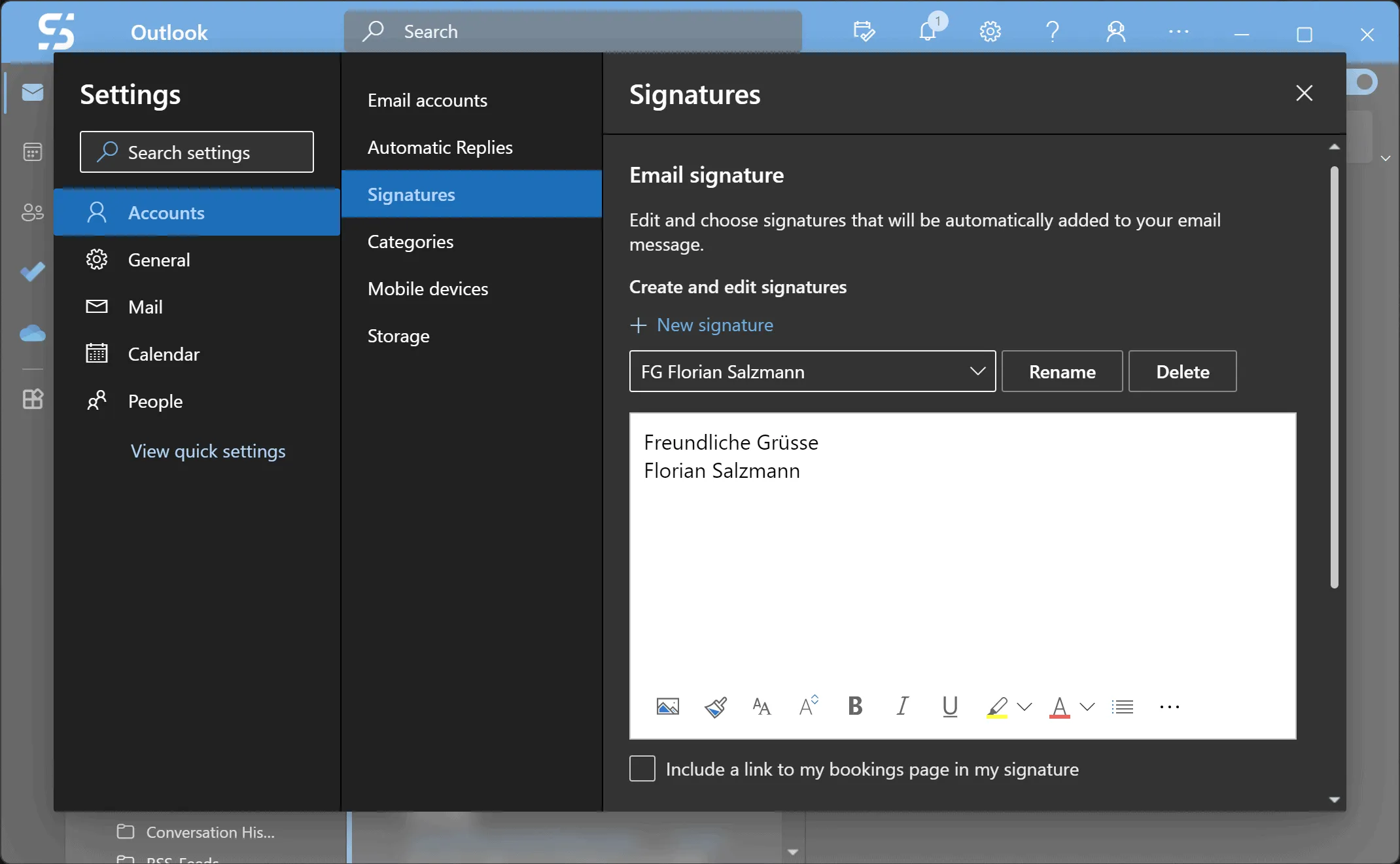Viewport: 1400px width, 864px height.
Task: Select the General settings category
Action: 197,260
